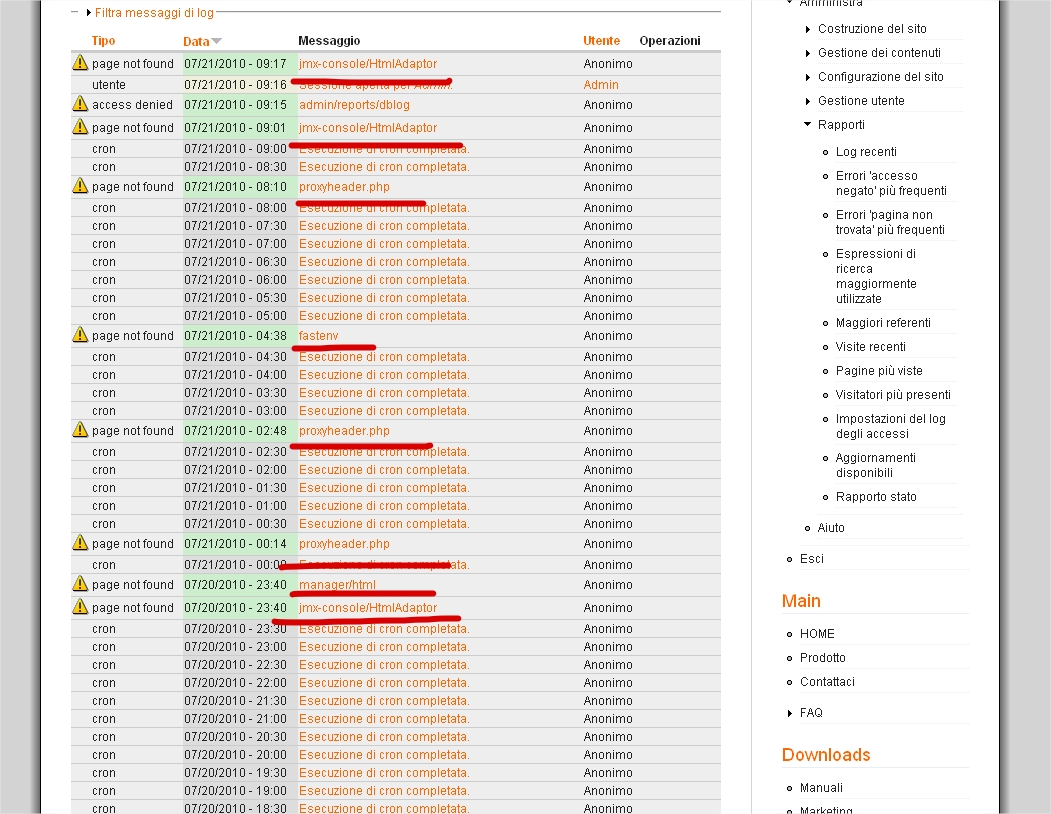Screen dimensions: 1051x814
Task: Click warning icon on the manager/html row
Action: coord(80,584)
